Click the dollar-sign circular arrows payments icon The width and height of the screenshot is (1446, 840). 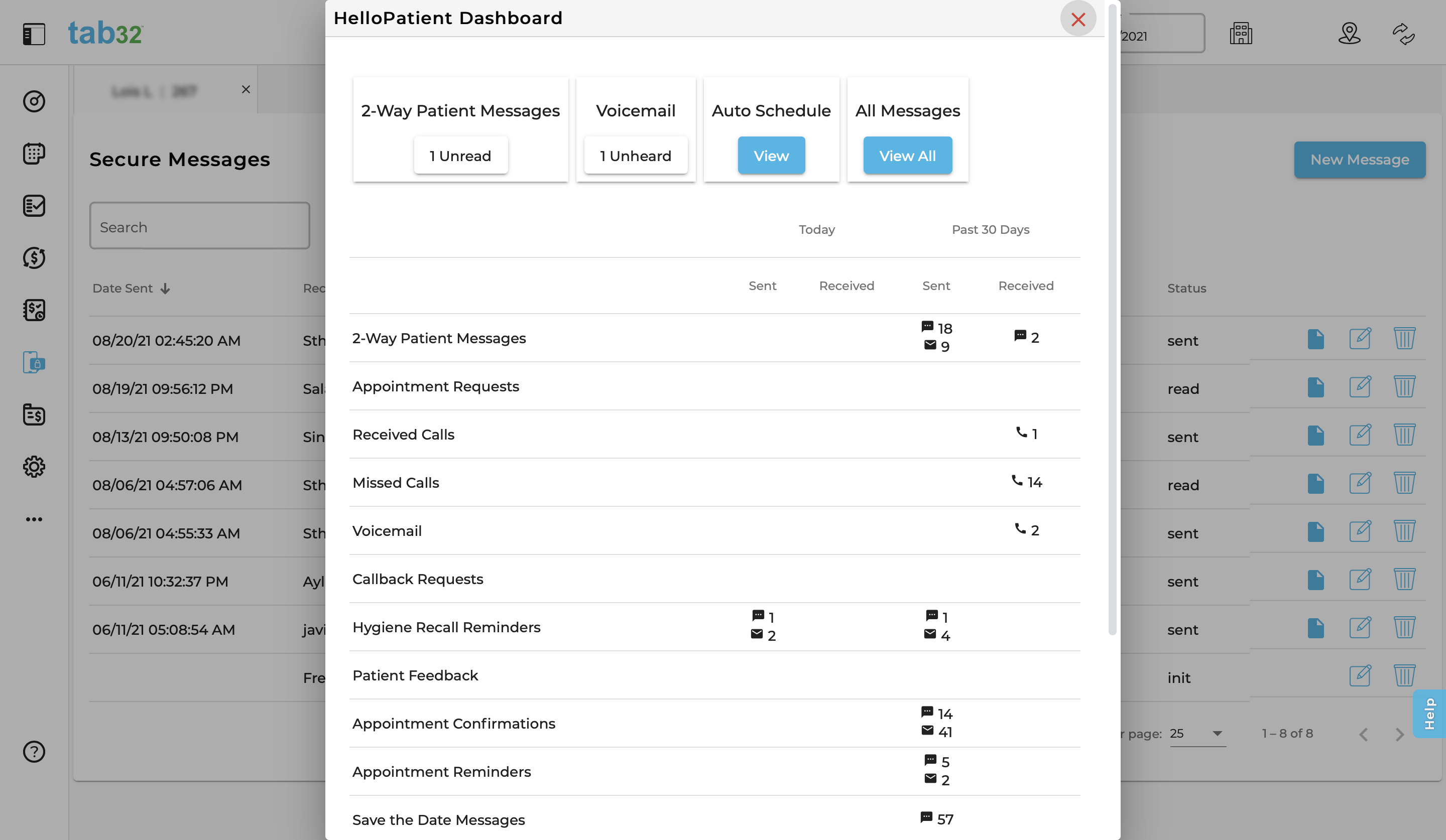33,258
